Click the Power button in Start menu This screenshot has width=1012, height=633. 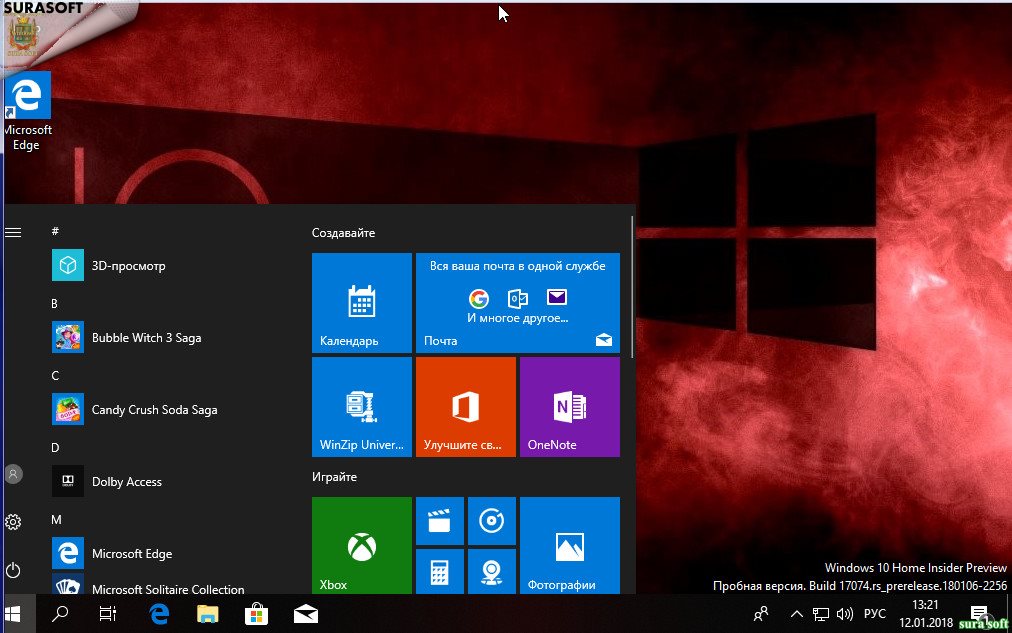click(13, 570)
